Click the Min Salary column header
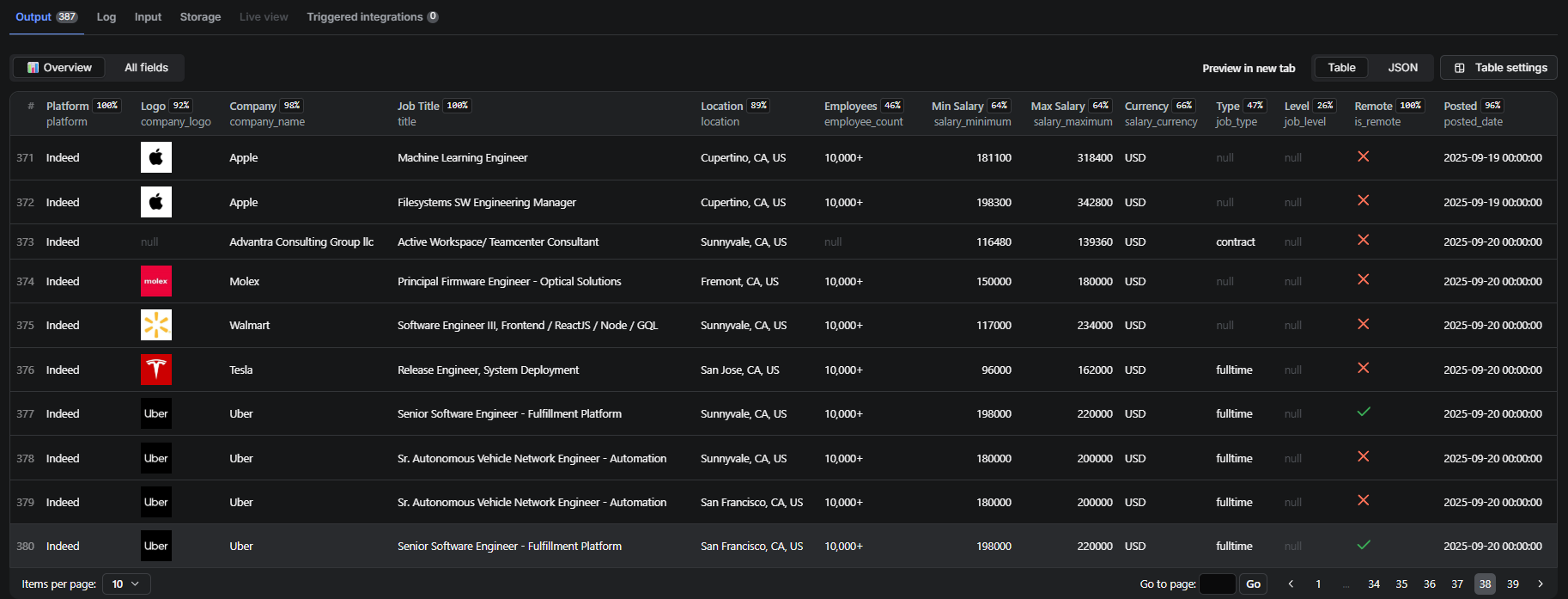 [971, 113]
